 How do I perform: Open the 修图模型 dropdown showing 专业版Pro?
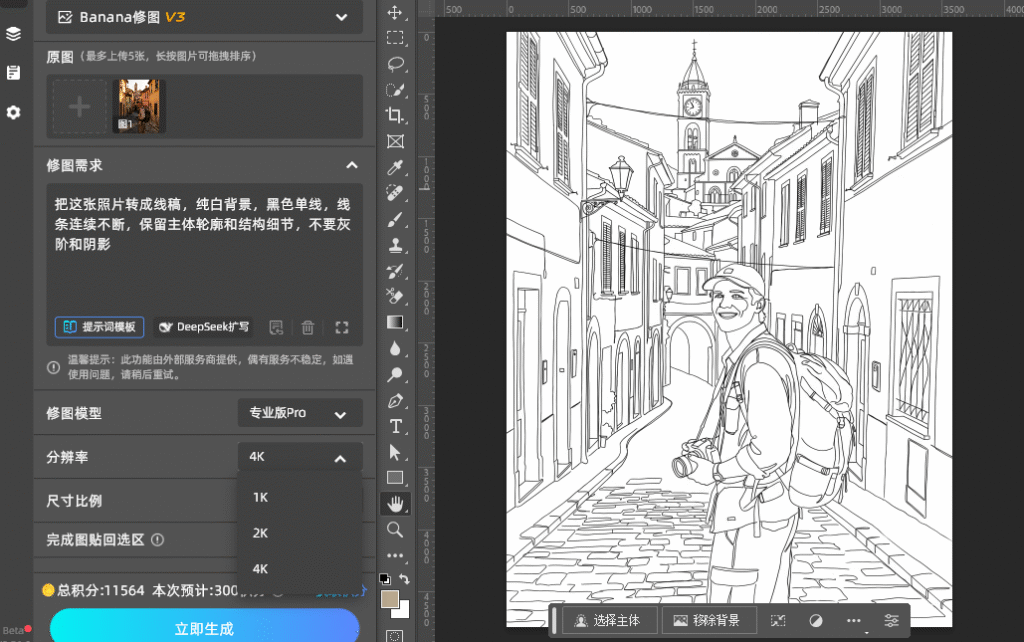click(300, 413)
